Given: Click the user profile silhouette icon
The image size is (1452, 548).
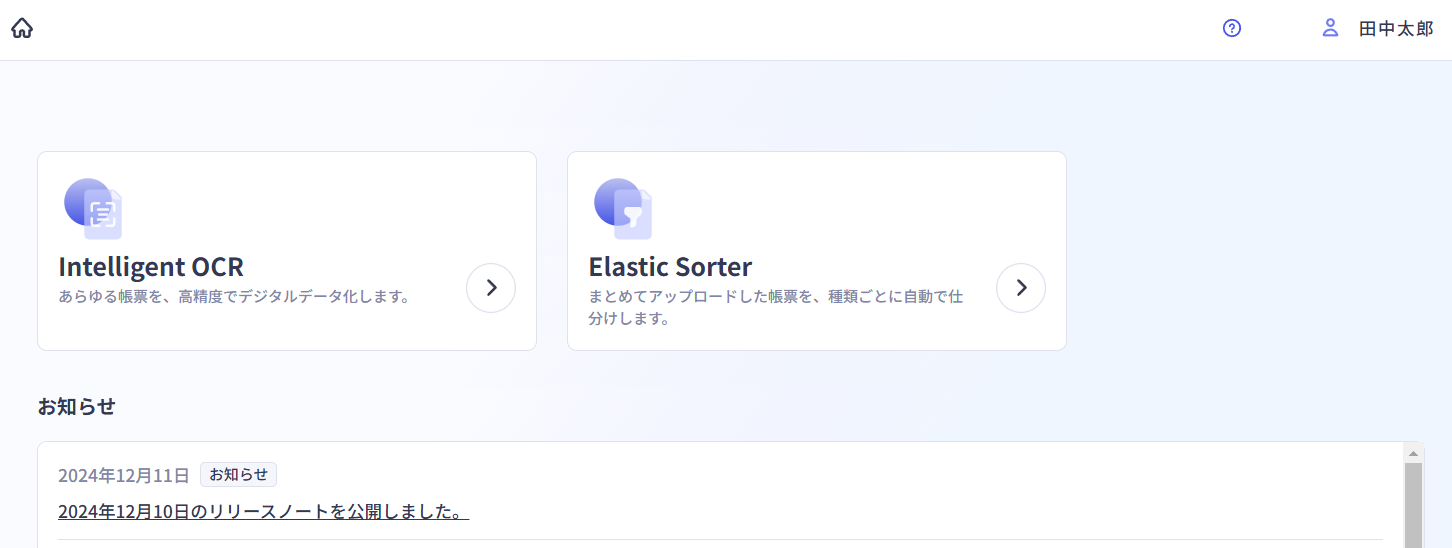Looking at the screenshot, I should pyautogui.click(x=1330, y=28).
